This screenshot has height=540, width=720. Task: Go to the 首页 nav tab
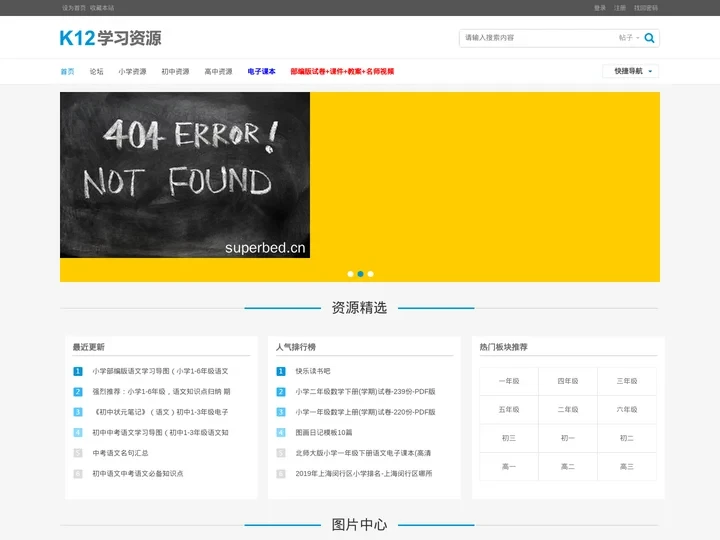(x=67, y=72)
